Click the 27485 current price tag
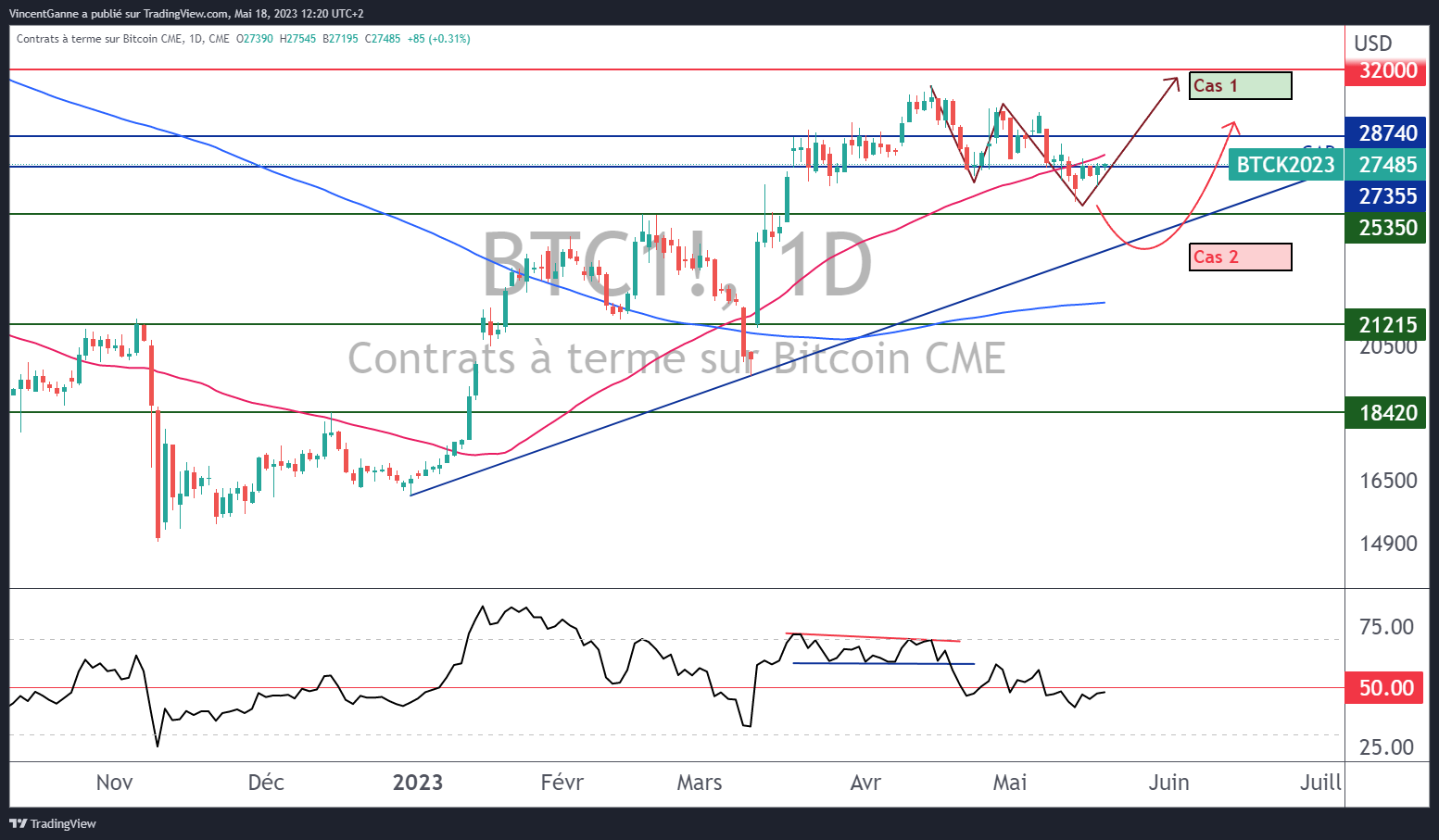1439x840 pixels. (x=1387, y=165)
